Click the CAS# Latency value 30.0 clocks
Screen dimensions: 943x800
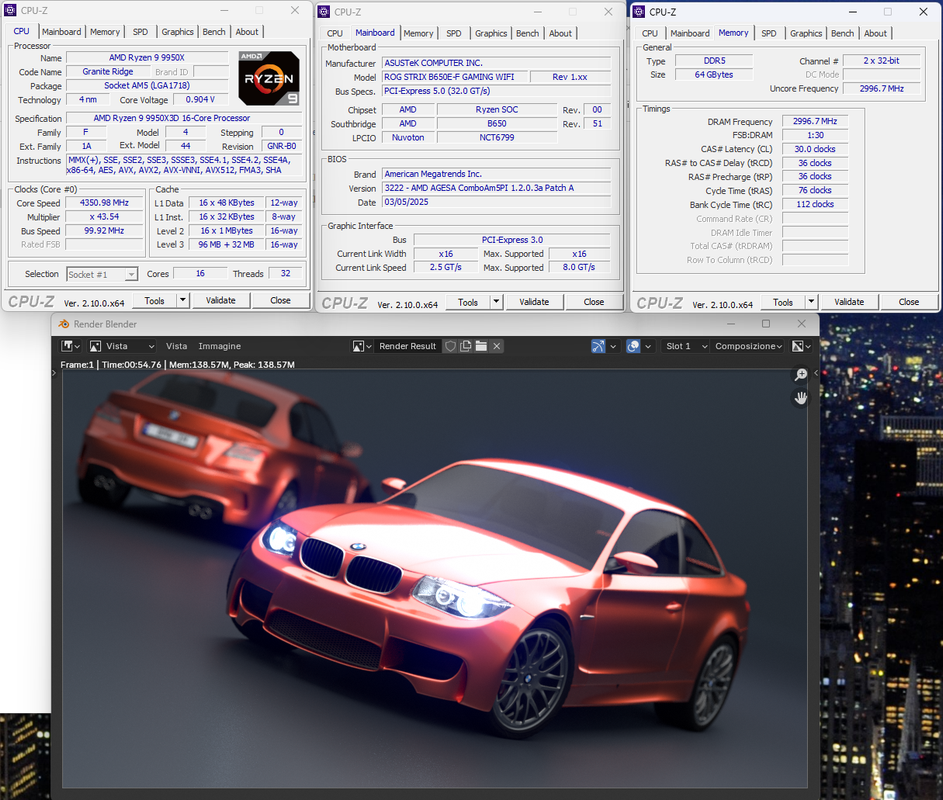(x=815, y=149)
